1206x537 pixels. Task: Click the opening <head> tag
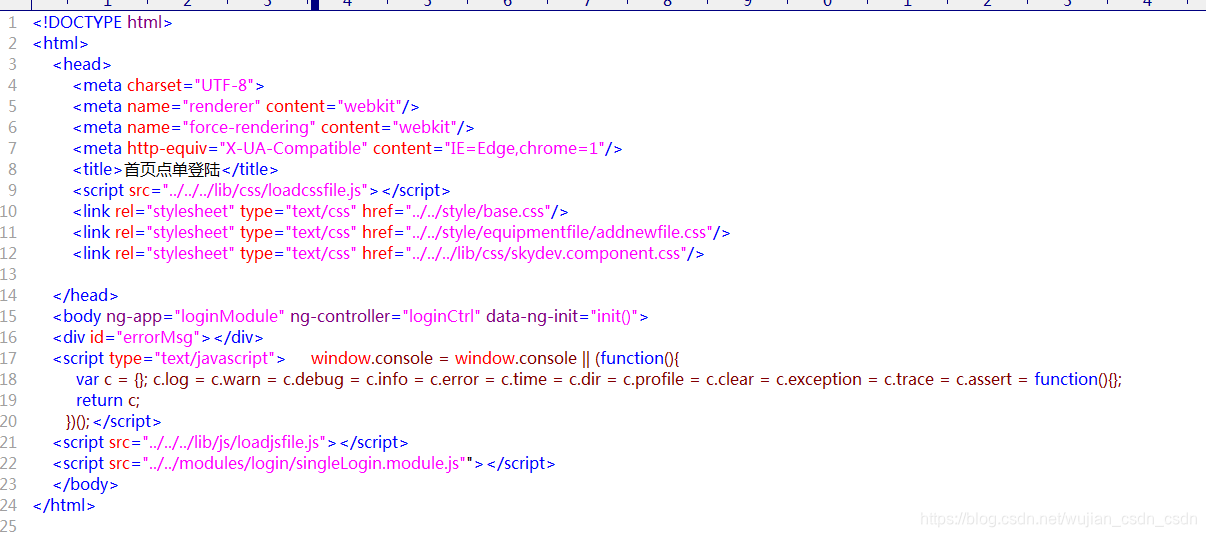[82, 64]
